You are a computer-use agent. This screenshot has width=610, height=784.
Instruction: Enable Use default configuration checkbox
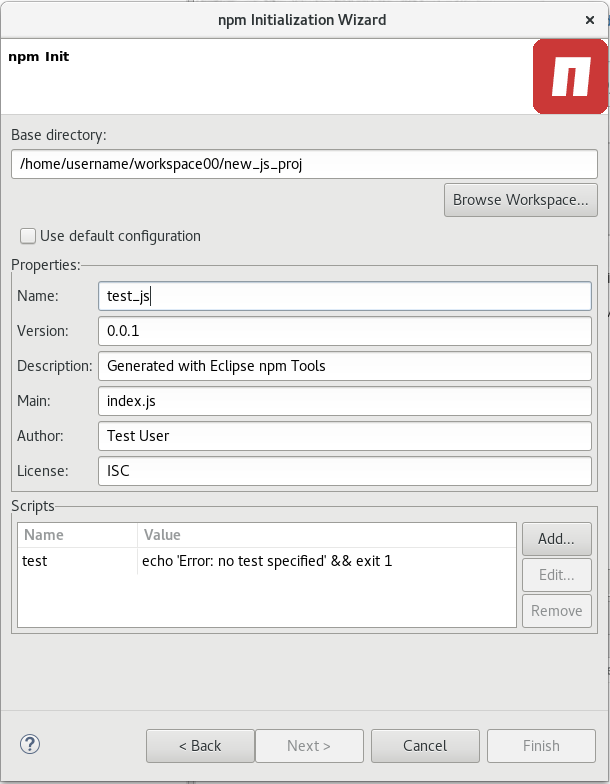pos(27,236)
